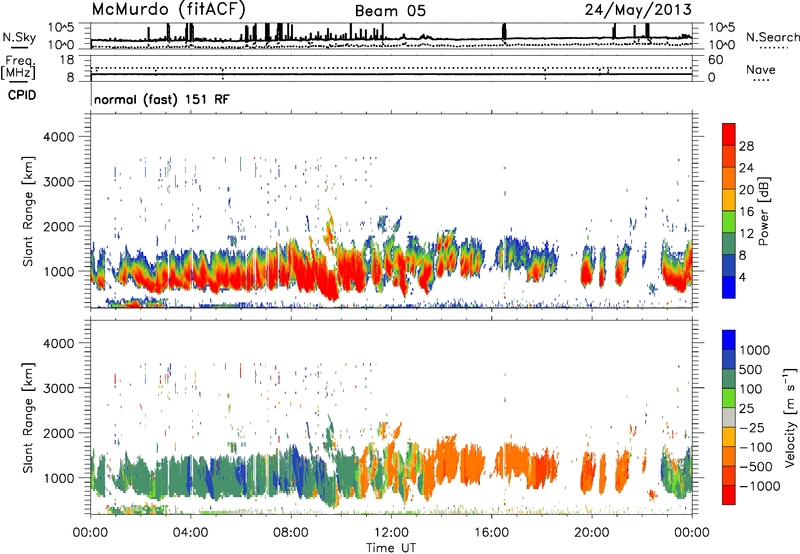Screen dimensions: 800x554
Task: Click the "500" velocity colorbar tick label
Action: (751, 369)
